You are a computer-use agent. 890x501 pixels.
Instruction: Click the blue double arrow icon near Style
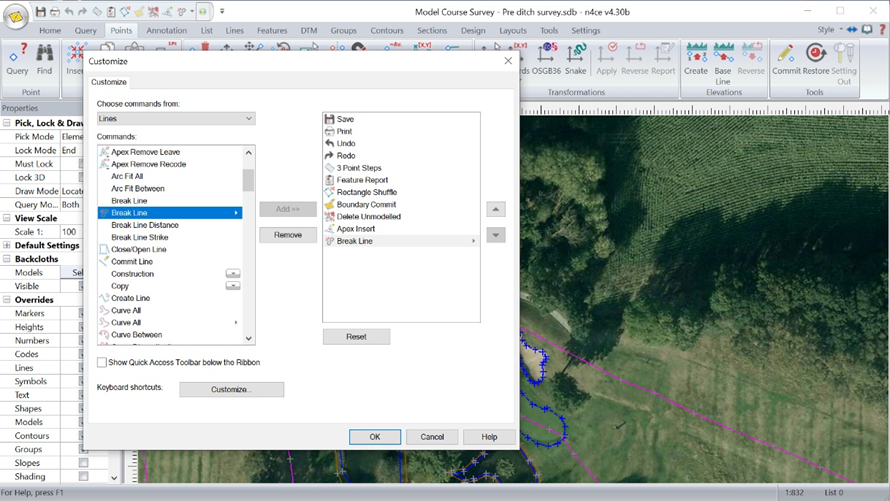(852, 30)
